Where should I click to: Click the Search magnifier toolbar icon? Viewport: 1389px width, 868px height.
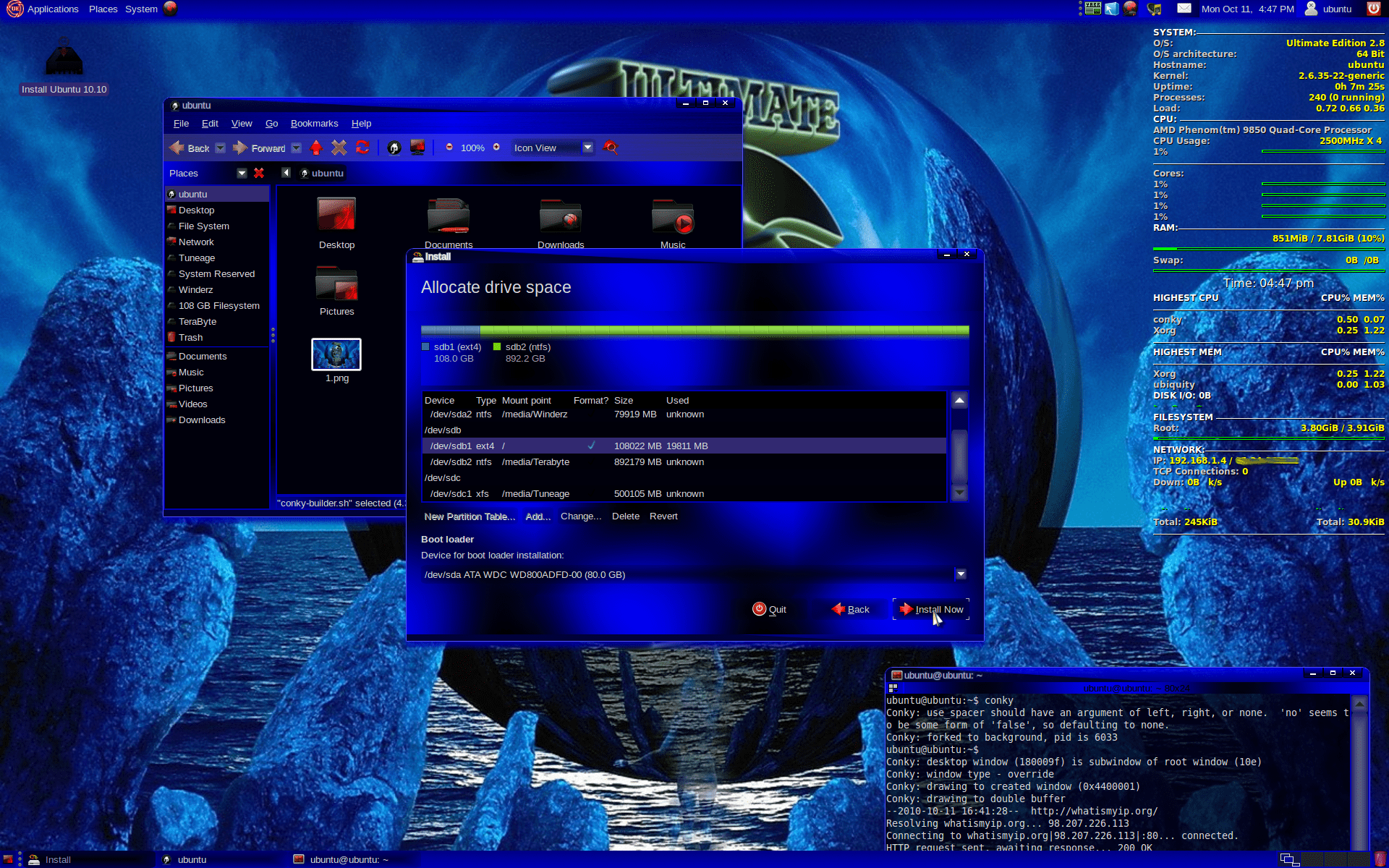click(611, 148)
